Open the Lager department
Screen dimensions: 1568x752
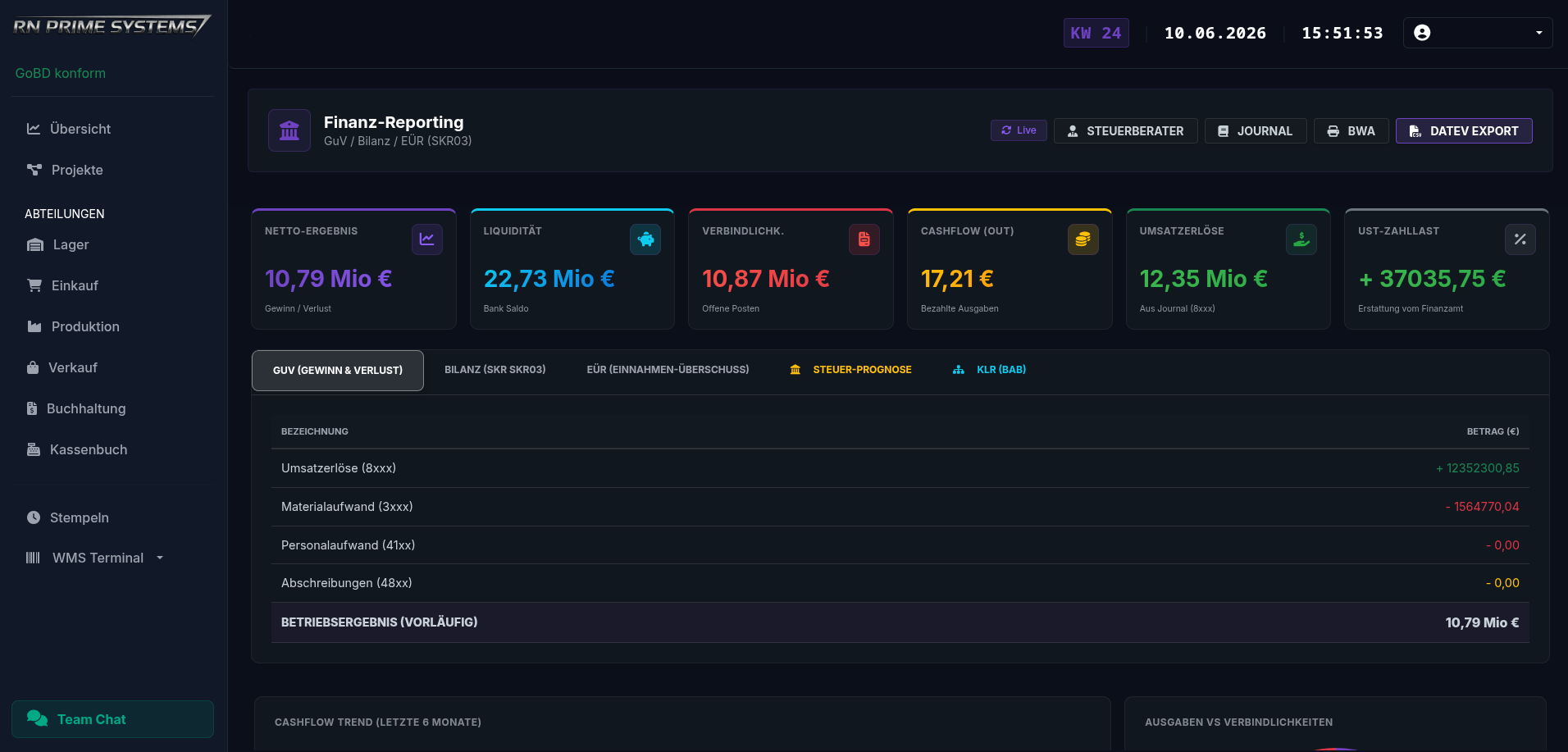pos(112,244)
